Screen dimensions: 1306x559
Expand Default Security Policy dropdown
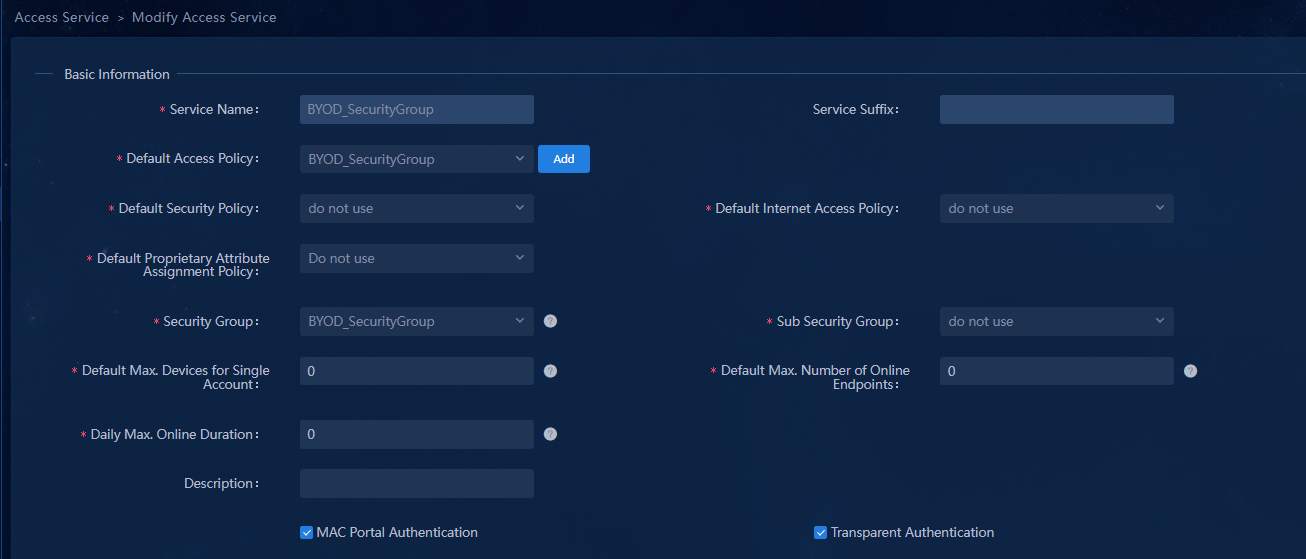[x=417, y=208]
